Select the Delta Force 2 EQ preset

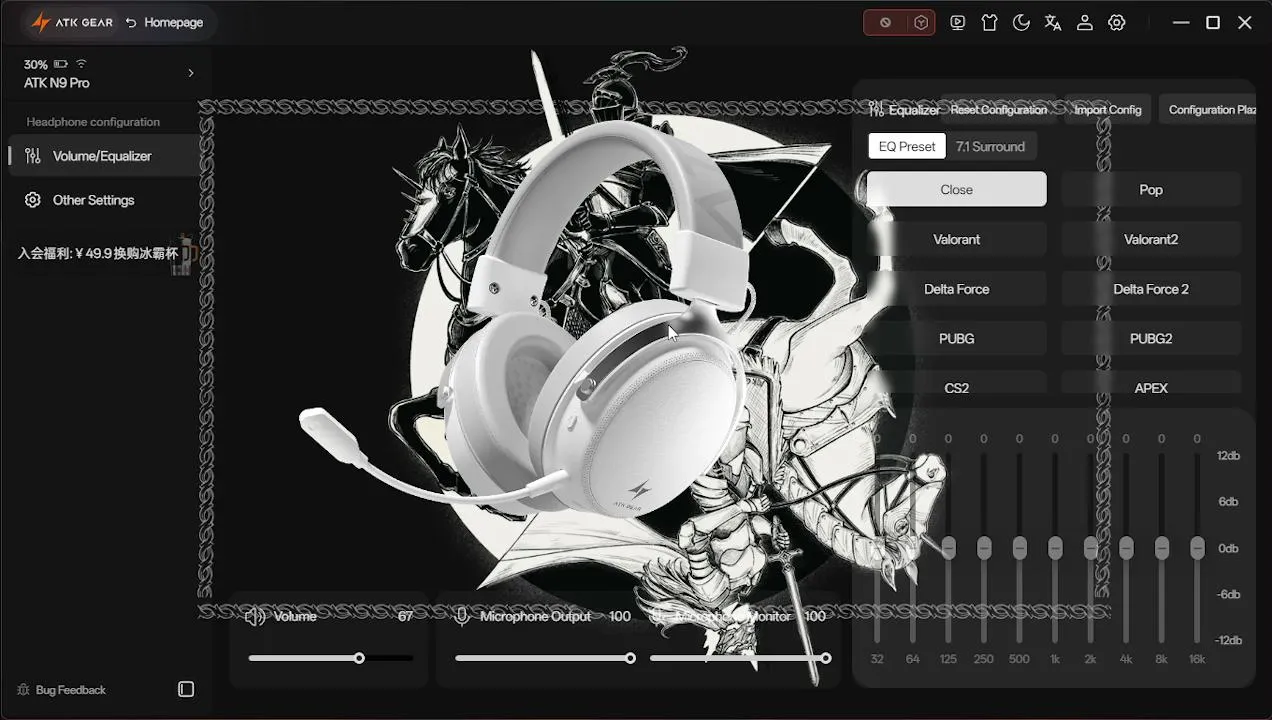[1151, 289]
